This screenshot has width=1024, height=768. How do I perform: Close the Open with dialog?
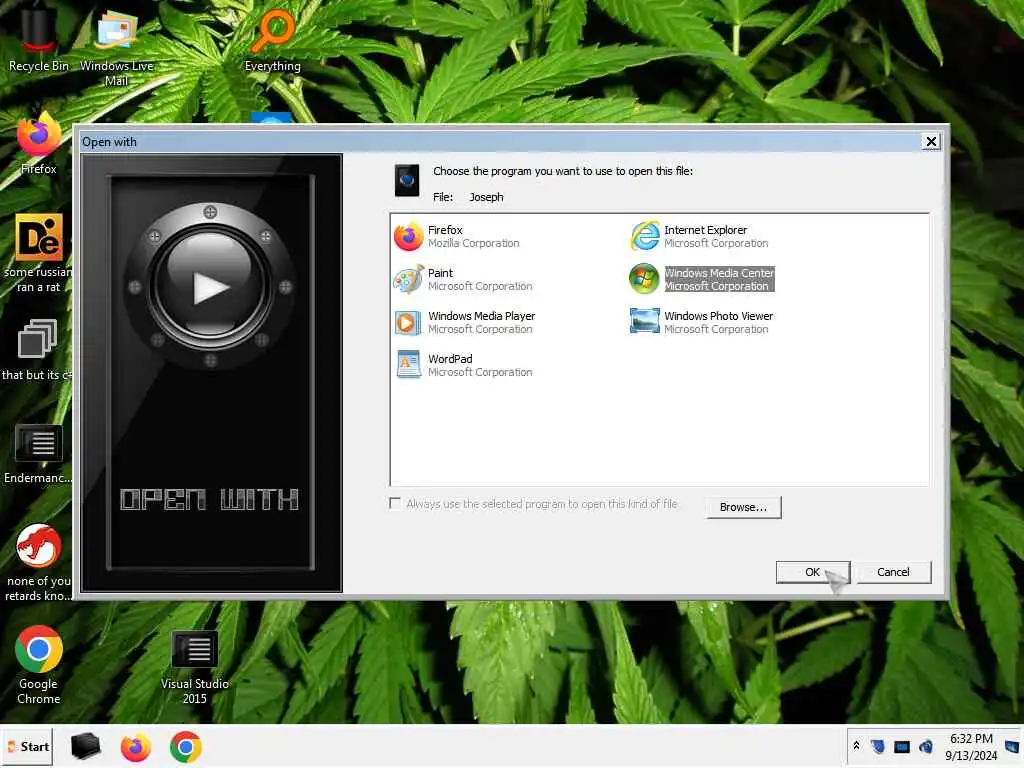pyautogui.click(x=931, y=142)
